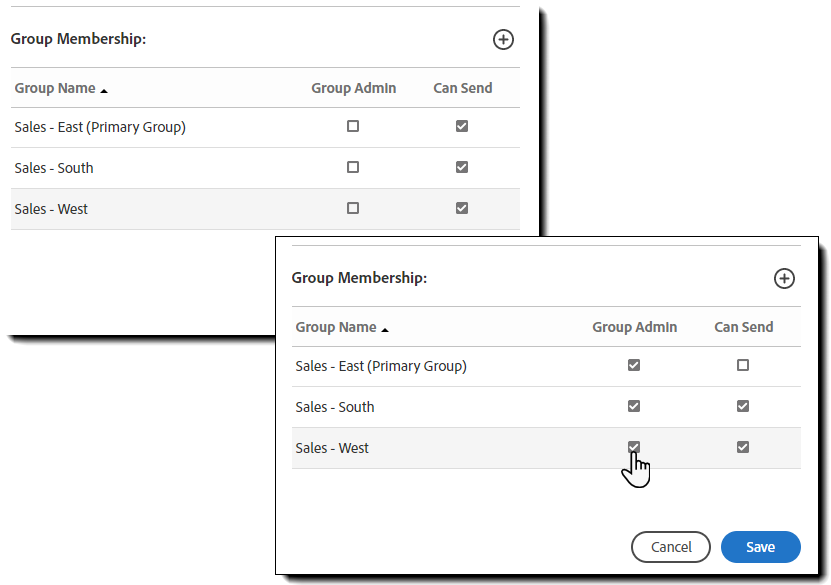Toggle Group Admin for Sales - East in back panel

[352, 127]
